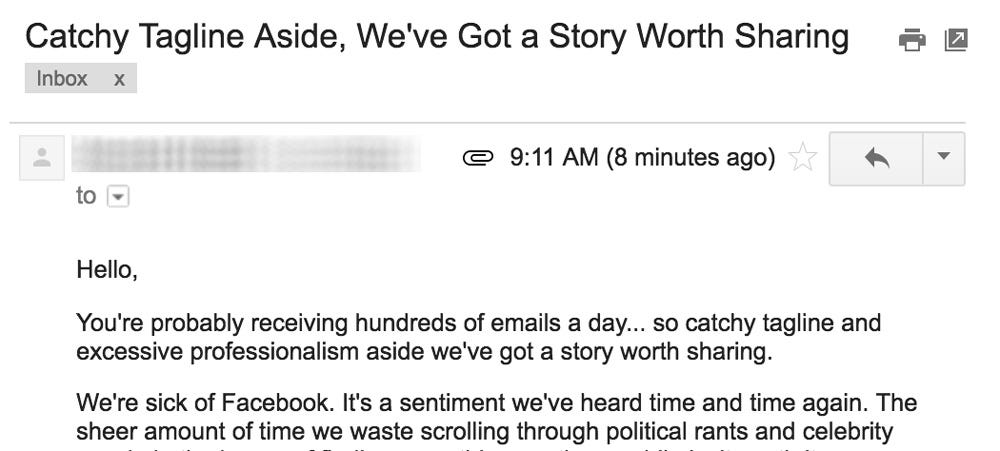Screen dimensions: 1000x451
Task: Expand more options arrow beside Reply
Action: point(944,158)
